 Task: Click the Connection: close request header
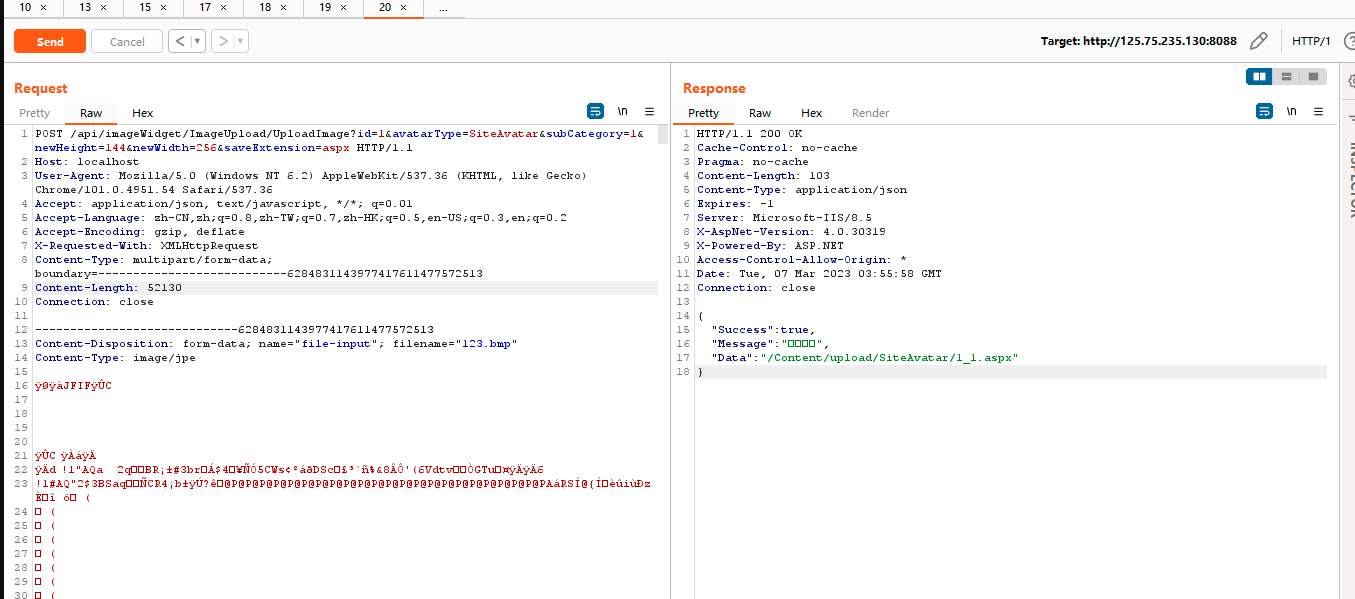[94, 302]
